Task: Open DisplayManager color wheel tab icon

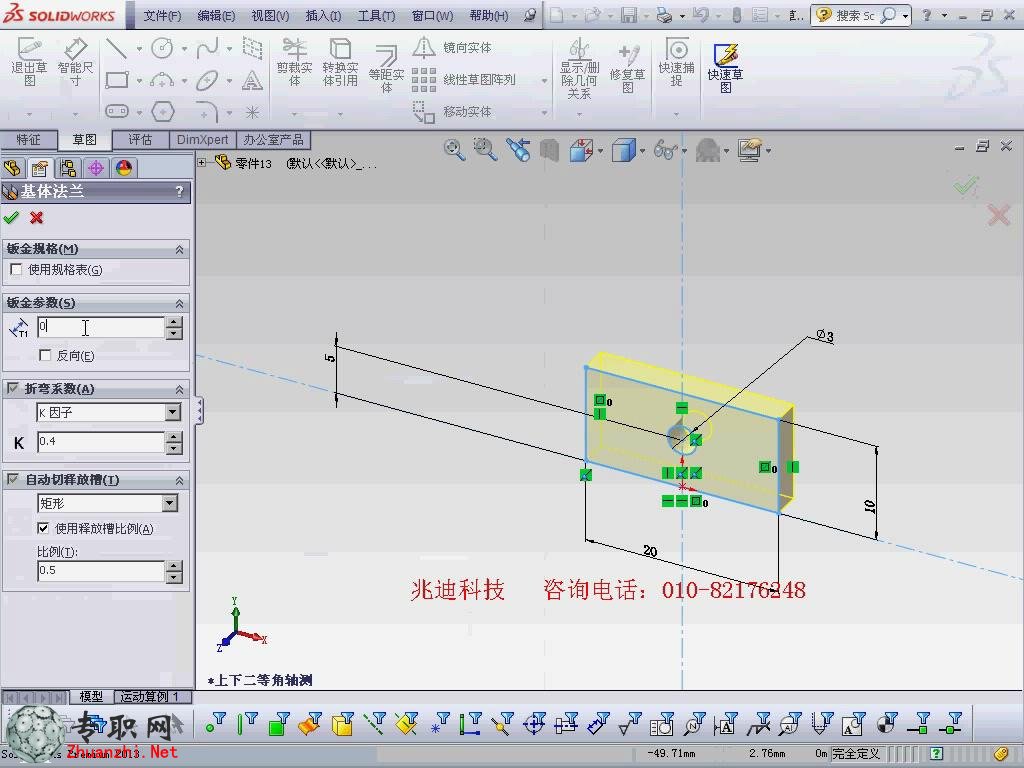Action: tap(123, 168)
